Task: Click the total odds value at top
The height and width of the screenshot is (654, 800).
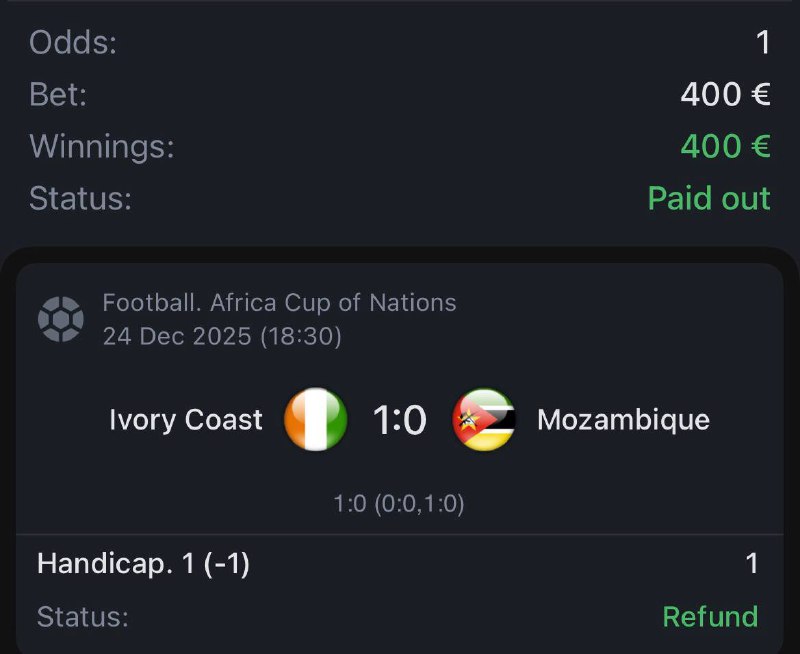Action: (762, 43)
